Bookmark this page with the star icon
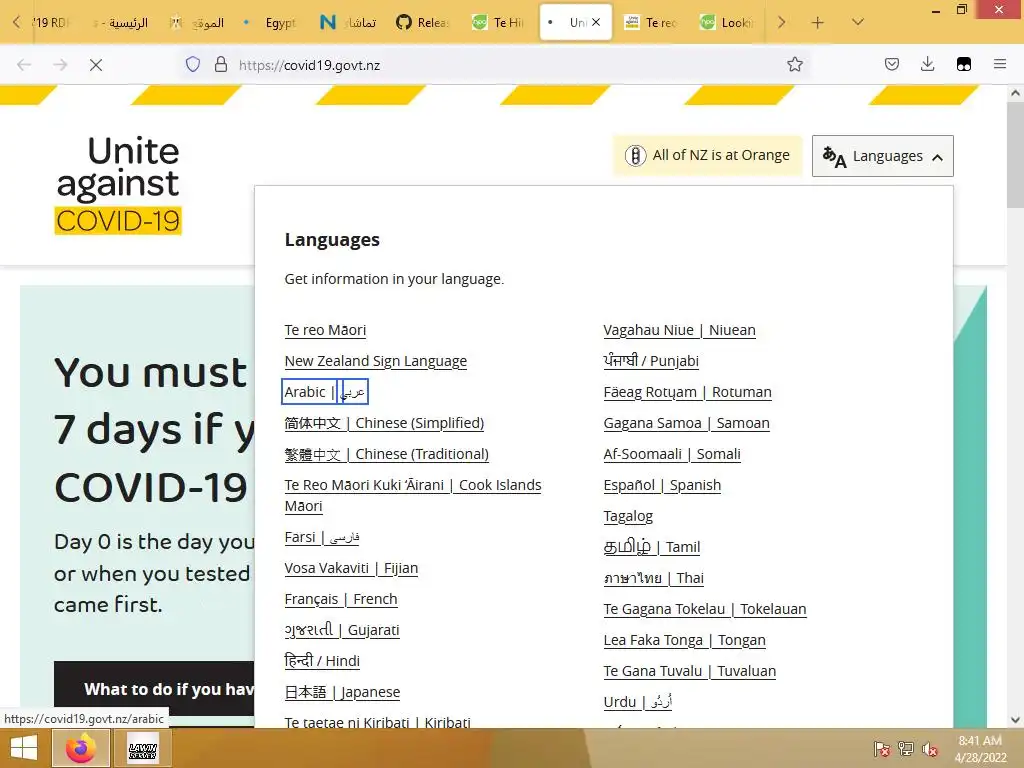Viewport: 1024px width, 768px height. pos(795,64)
